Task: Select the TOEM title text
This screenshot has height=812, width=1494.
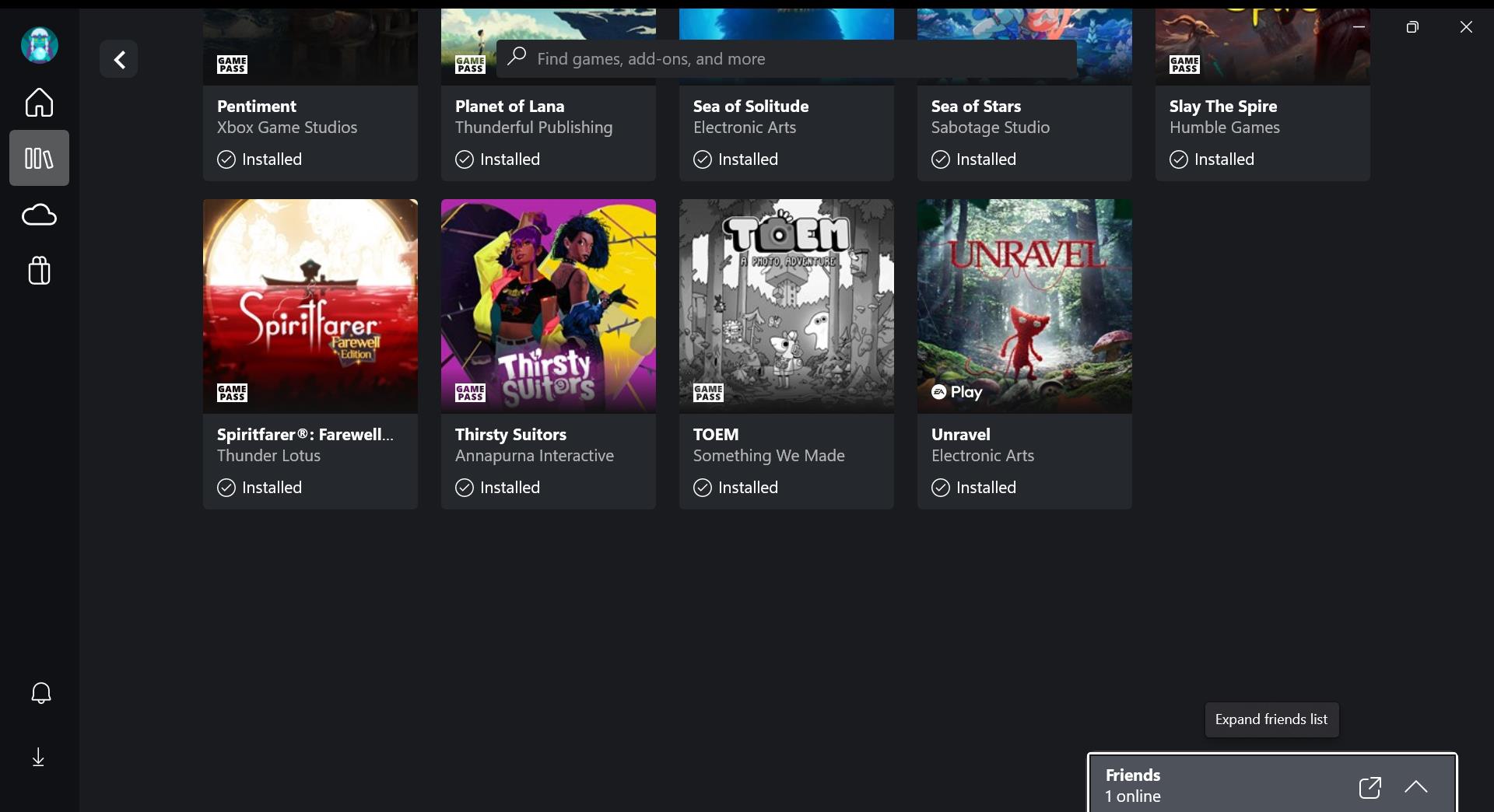Action: pos(716,435)
